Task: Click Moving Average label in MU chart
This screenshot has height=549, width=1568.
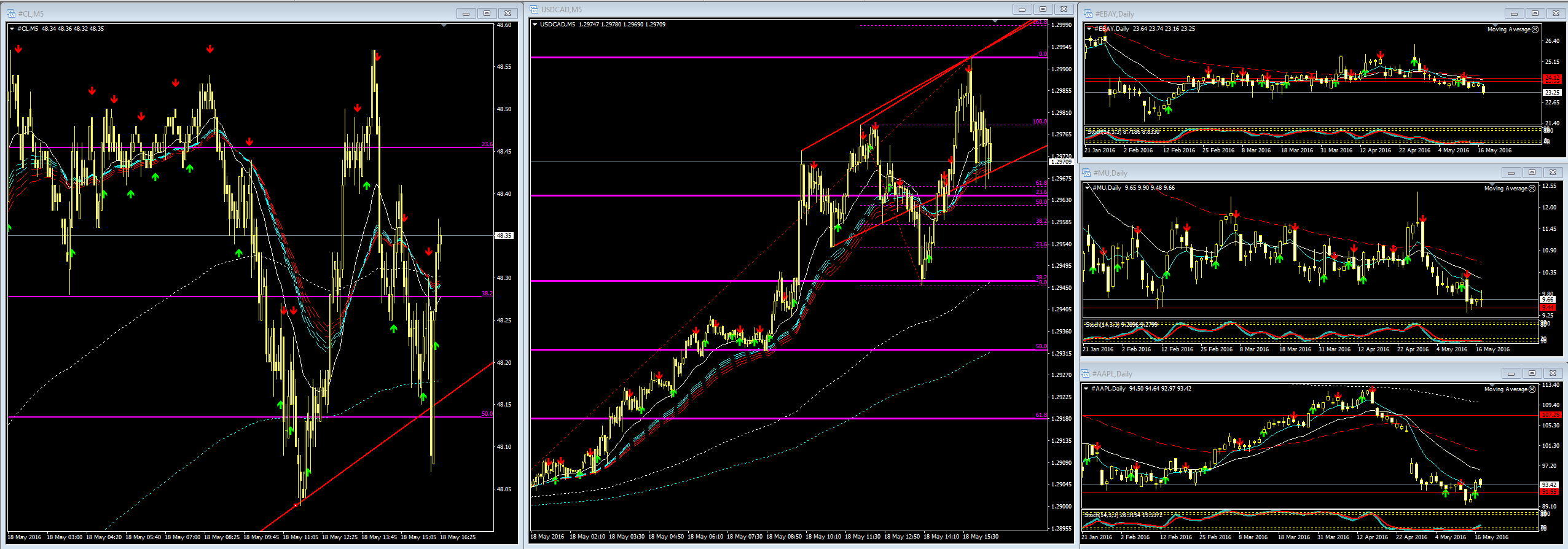Action: (x=1506, y=189)
